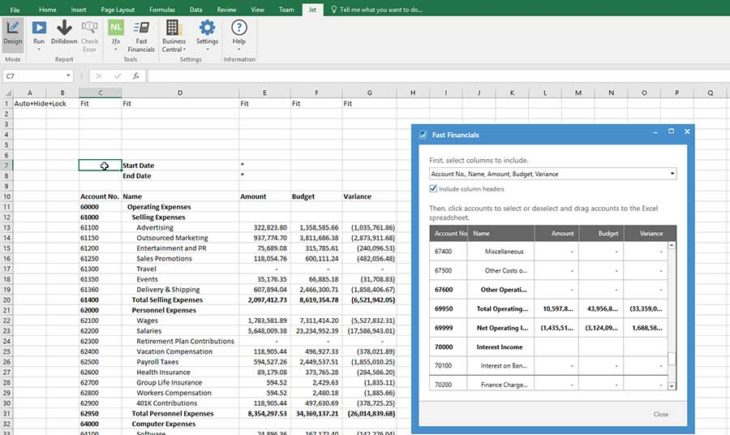Switch to the Insert tab

click(x=78, y=9)
